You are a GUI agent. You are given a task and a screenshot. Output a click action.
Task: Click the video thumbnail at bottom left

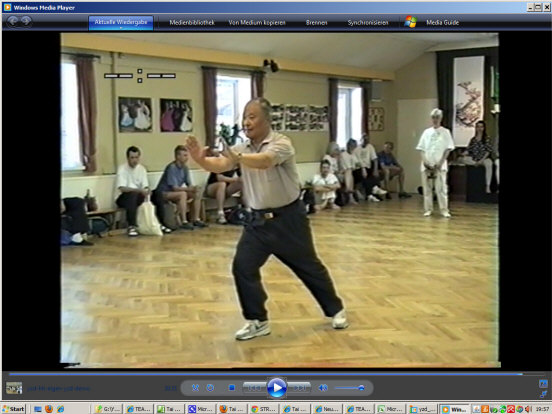point(14,388)
